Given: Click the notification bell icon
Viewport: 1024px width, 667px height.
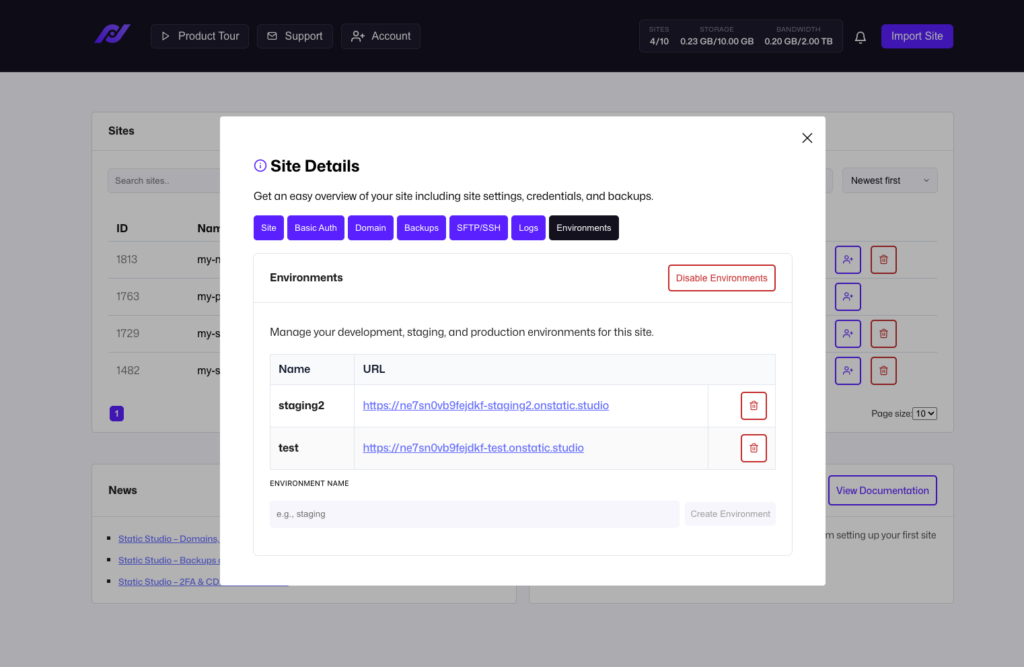Looking at the screenshot, I should pos(860,36).
